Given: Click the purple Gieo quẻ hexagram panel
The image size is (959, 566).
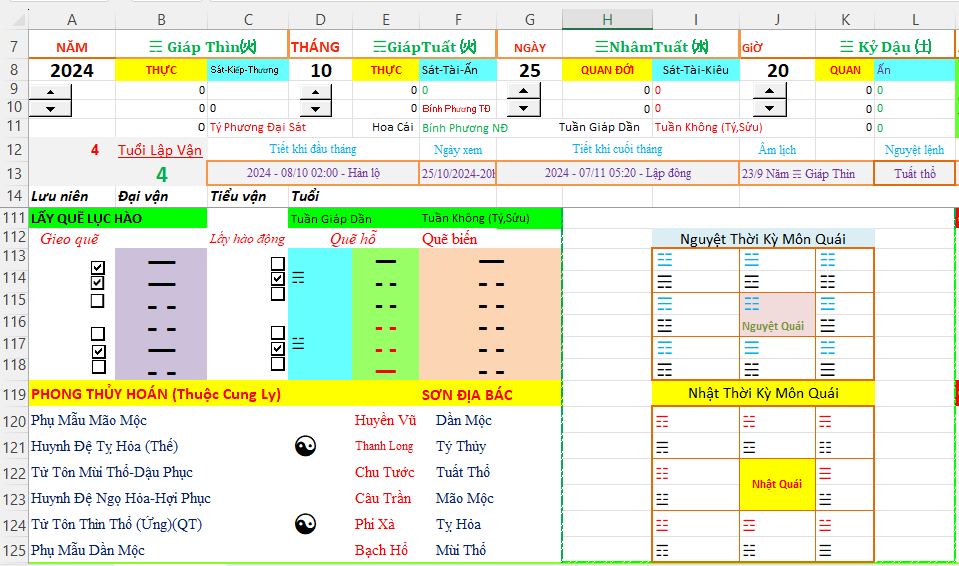Looking at the screenshot, I should pos(161,313).
